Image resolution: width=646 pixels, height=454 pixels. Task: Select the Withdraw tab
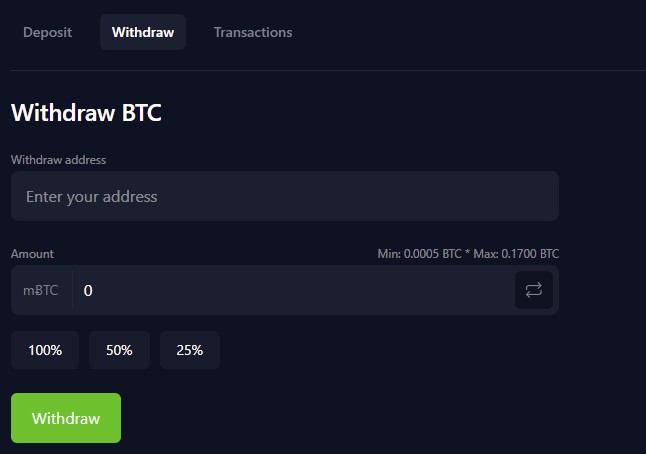[143, 32]
